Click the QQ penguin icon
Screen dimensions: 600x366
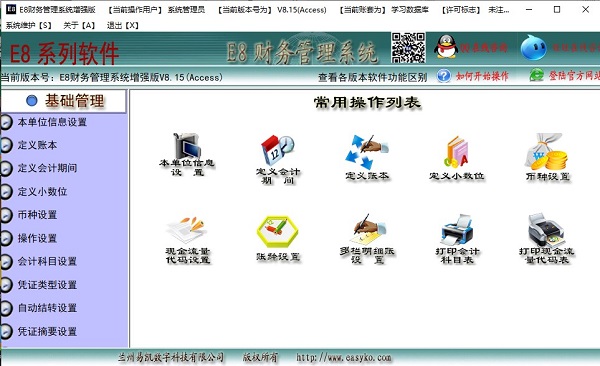click(x=446, y=47)
